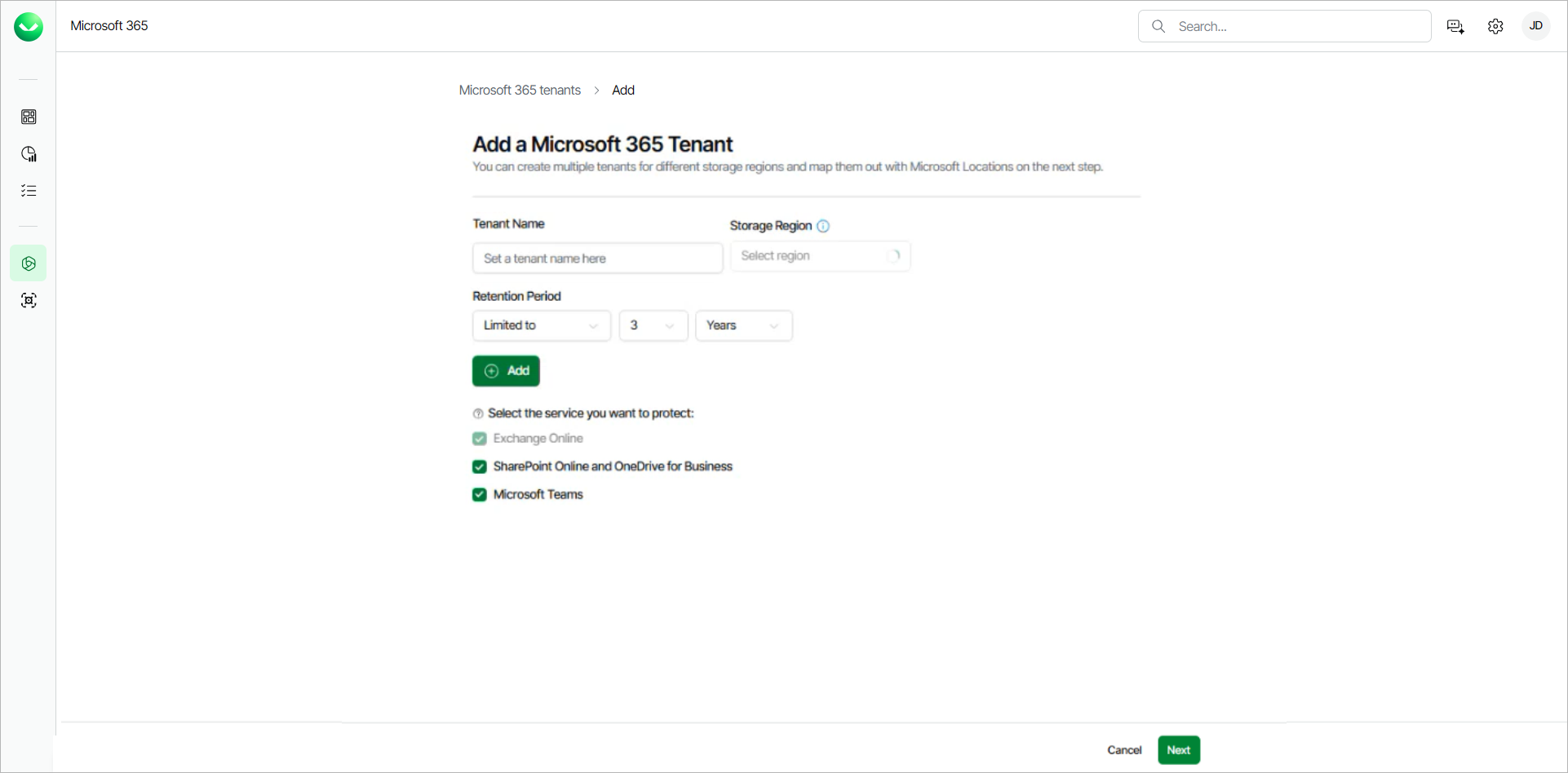Screen dimensions: 1568x773
Task: Click the feedback chat icon in header
Action: pyautogui.click(x=1455, y=27)
